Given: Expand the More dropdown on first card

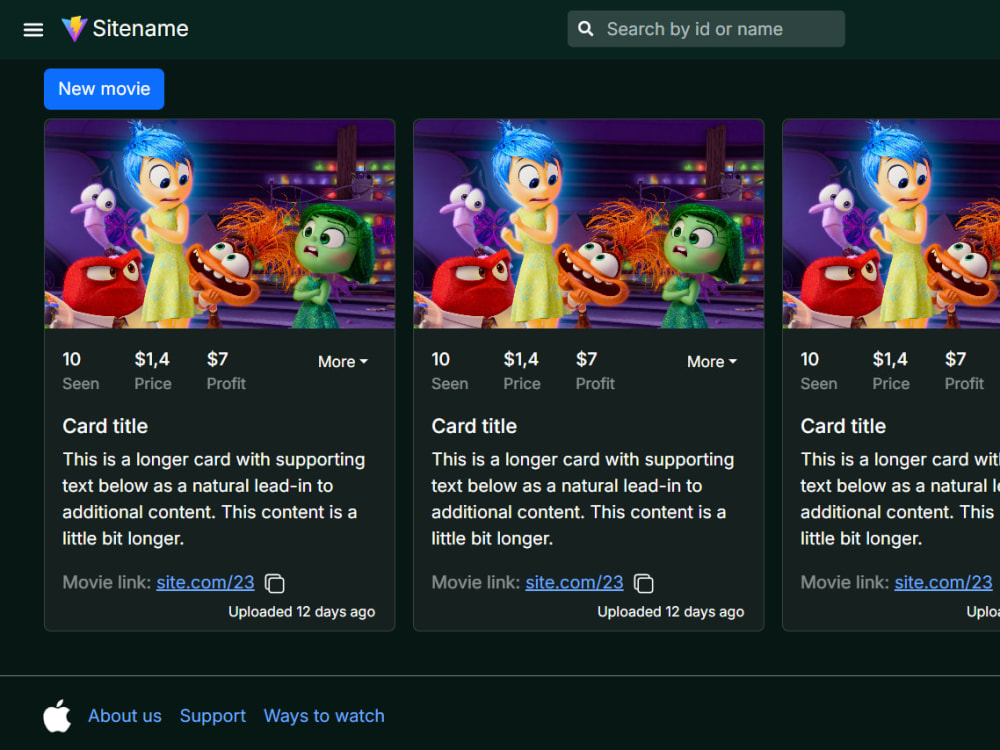Looking at the screenshot, I should click(343, 362).
